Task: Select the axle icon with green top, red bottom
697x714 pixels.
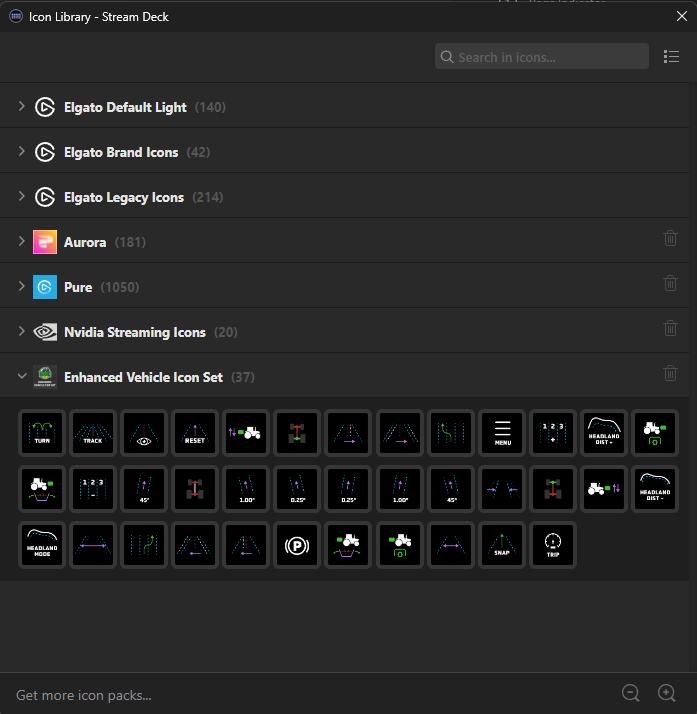Action: coord(553,489)
